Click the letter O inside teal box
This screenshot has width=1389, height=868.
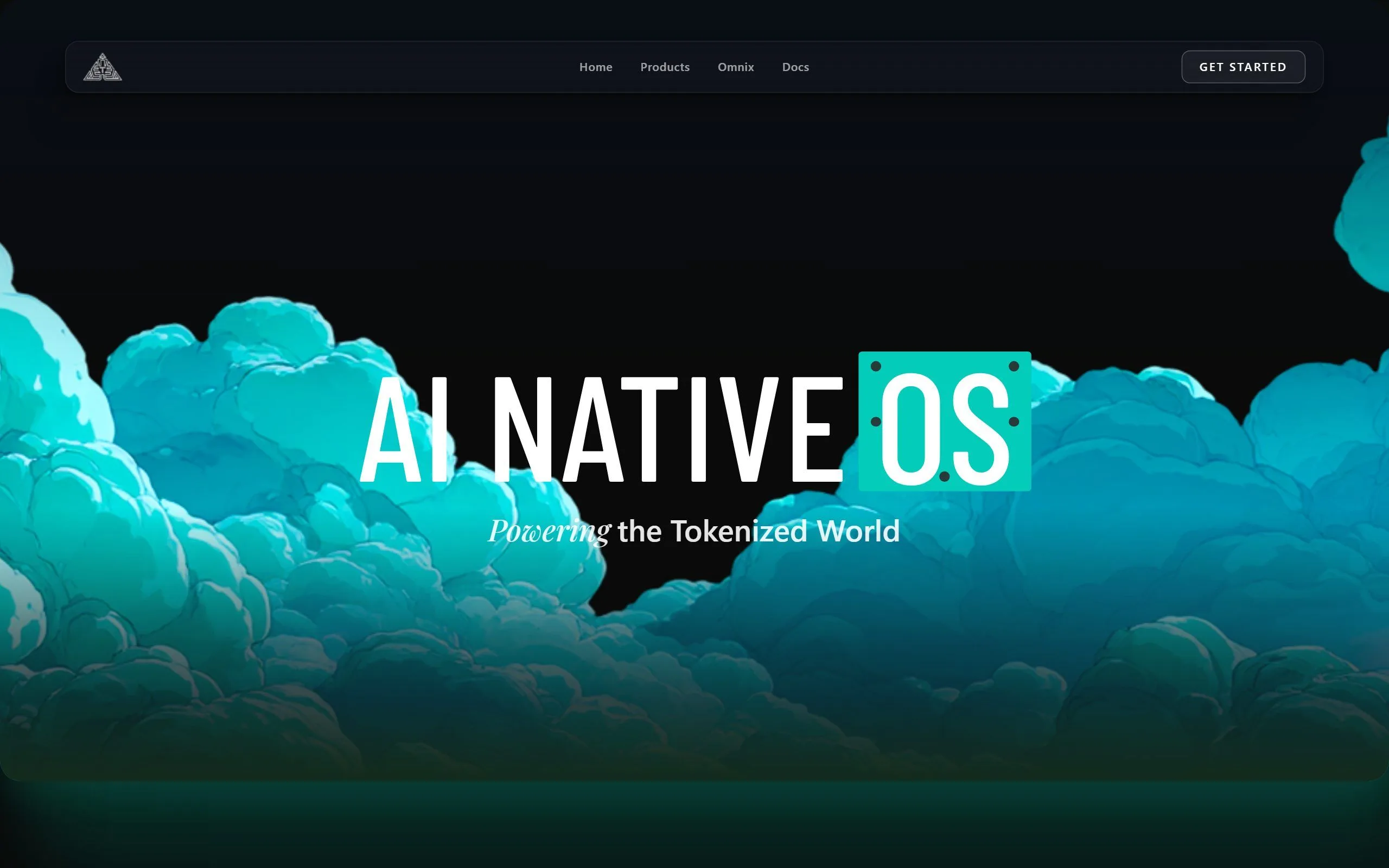click(911, 429)
